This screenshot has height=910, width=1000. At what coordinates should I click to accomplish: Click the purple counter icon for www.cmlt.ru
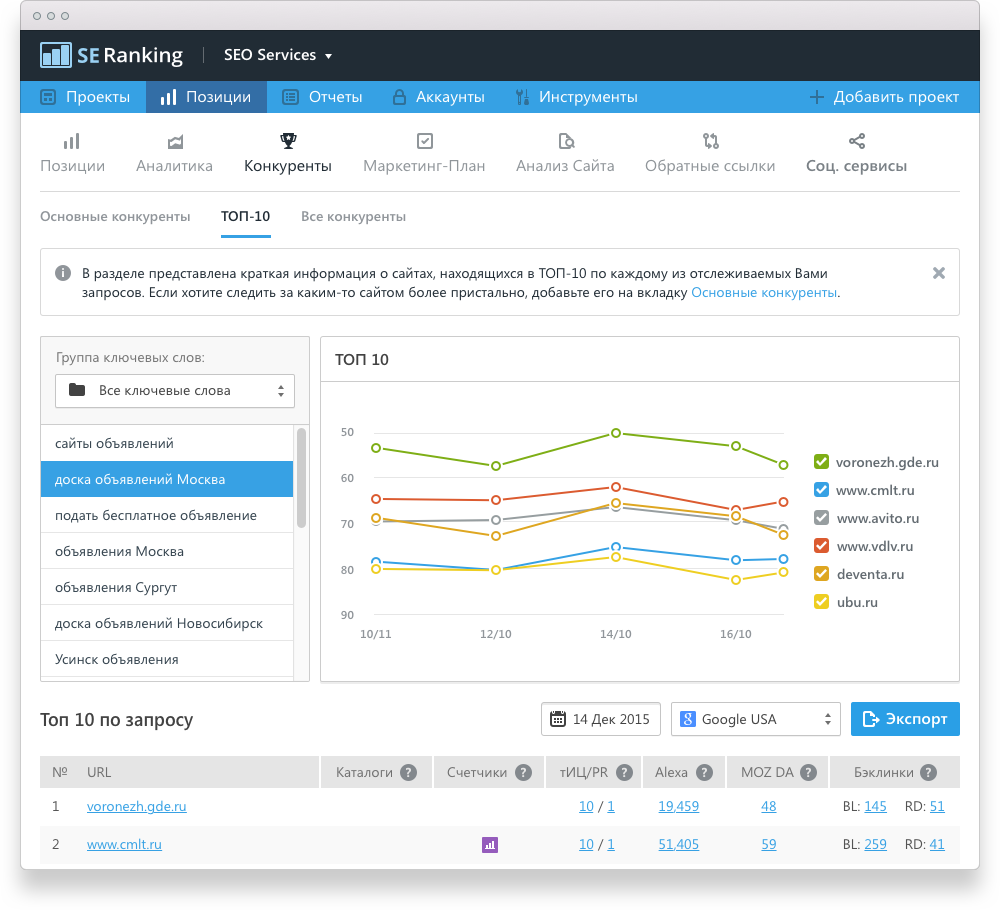point(490,845)
